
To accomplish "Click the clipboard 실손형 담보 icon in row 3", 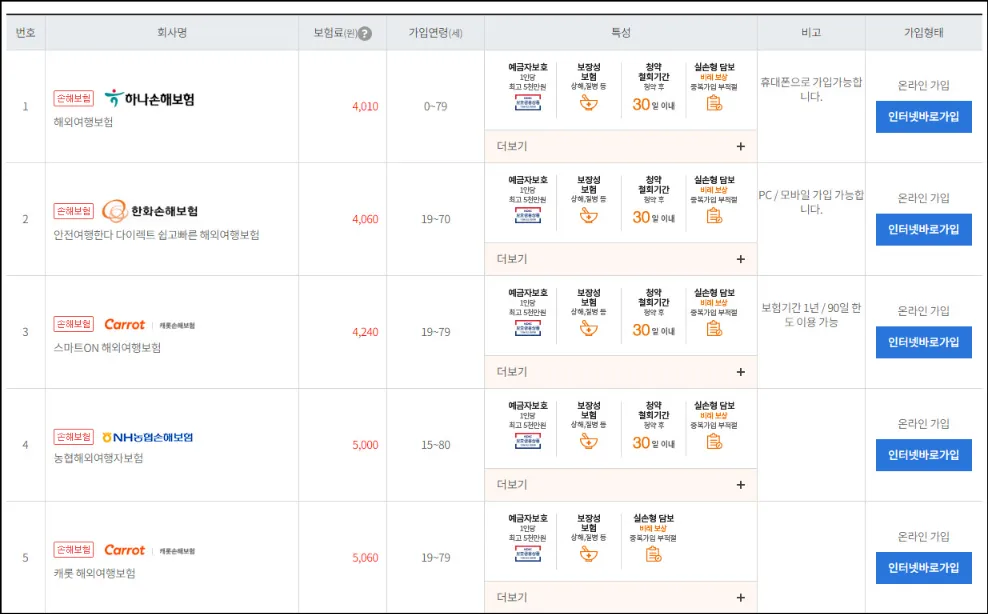I will click(x=714, y=329).
